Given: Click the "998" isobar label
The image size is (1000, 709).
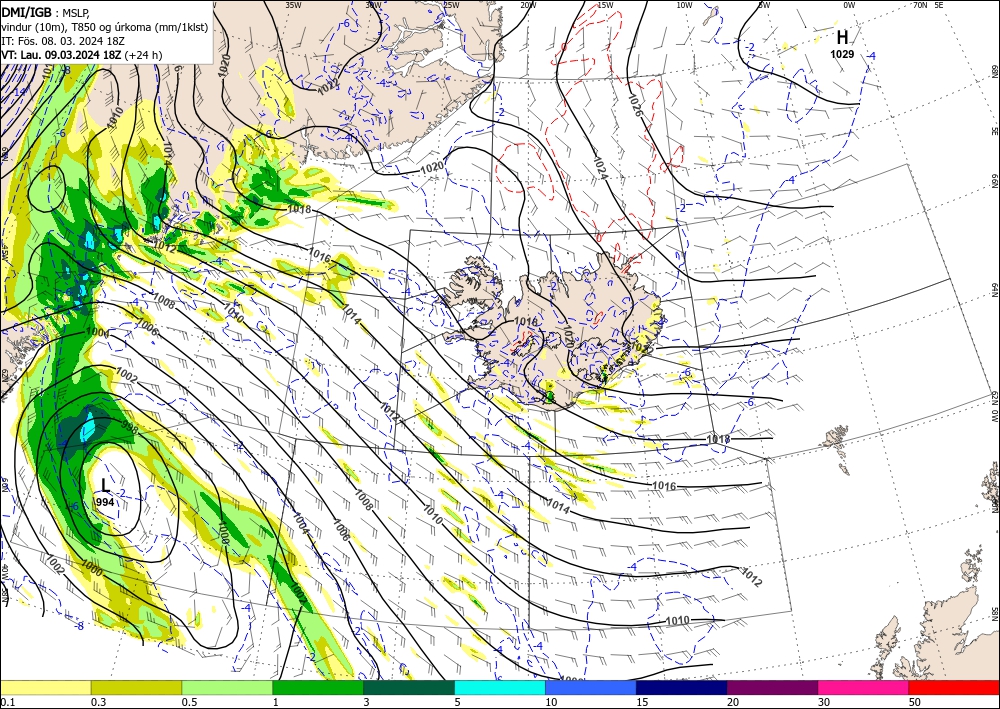Looking at the screenshot, I should tap(129, 426).
